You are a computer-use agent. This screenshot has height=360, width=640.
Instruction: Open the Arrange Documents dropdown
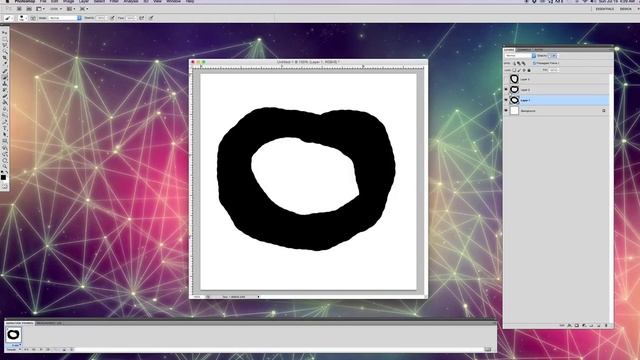point(71,9)
